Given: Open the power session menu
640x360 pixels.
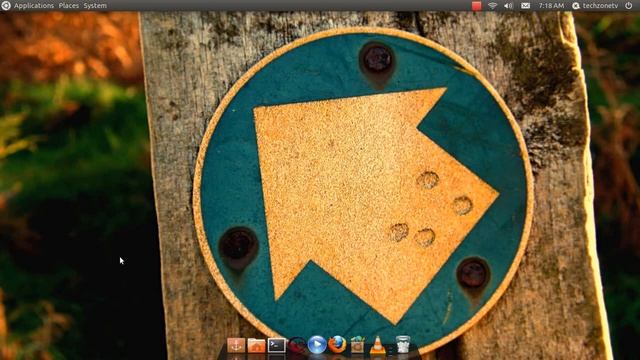Looking at the screenshot, I should point(629,6).
